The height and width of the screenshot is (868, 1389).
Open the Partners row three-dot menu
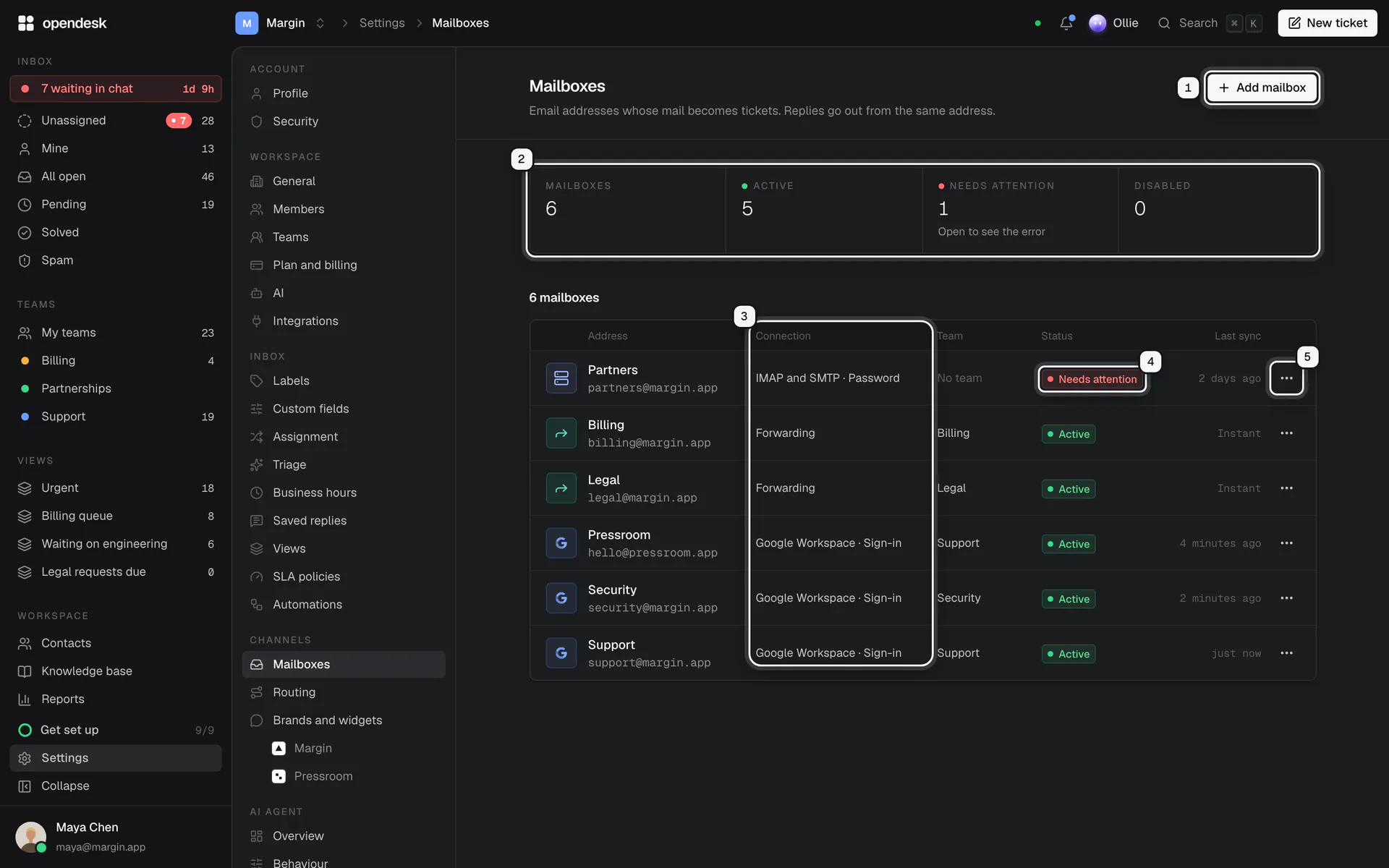1286,378
